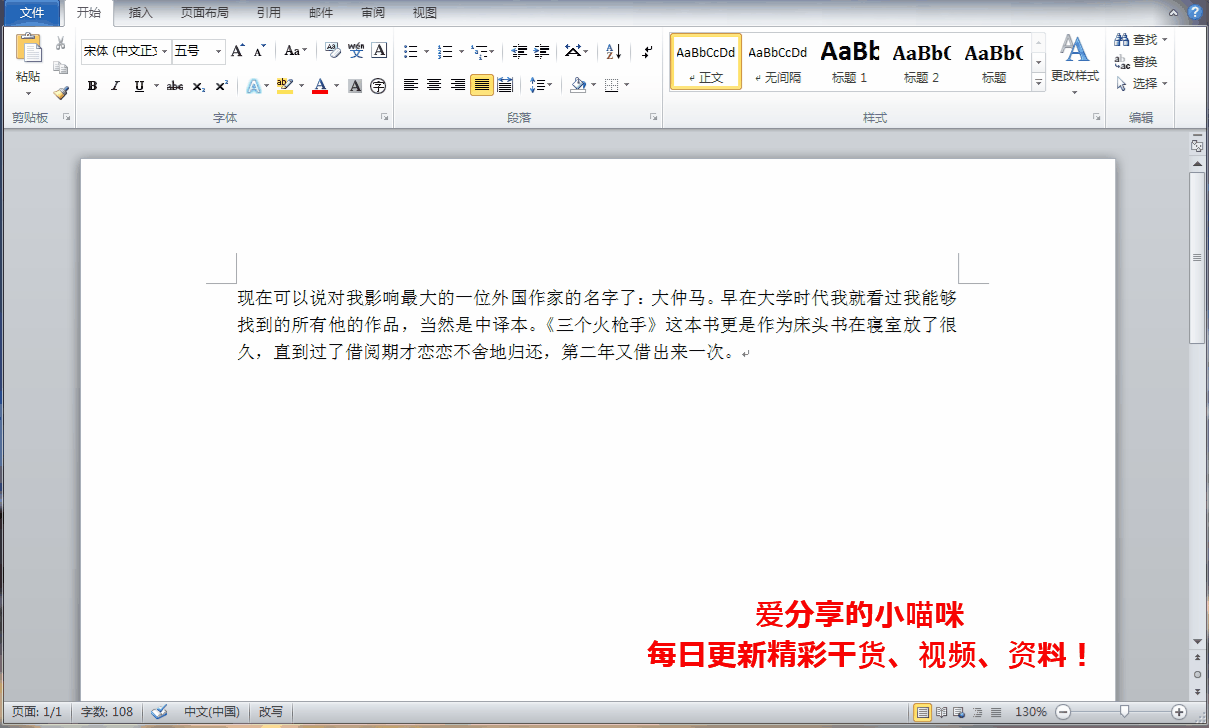Open the Change Case (Aa) dropdown
Viewport: 1209px width, 728px height.
click(295, 51)
